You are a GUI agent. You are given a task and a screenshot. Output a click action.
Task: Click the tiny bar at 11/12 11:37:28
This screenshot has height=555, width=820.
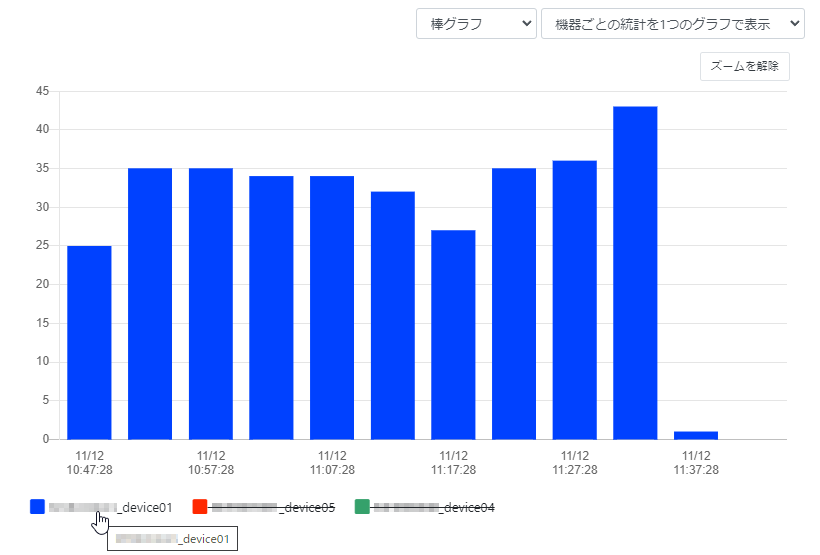(696, 435)
